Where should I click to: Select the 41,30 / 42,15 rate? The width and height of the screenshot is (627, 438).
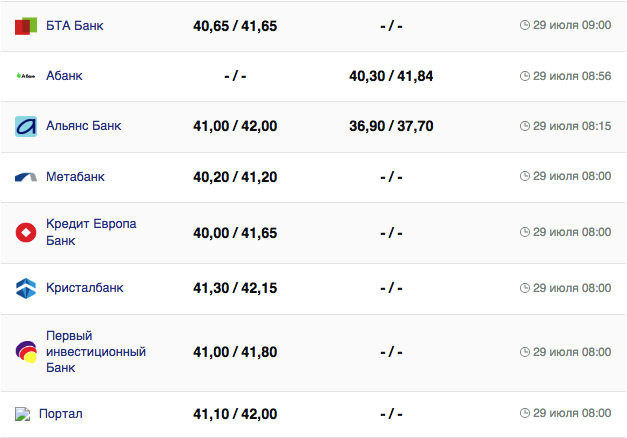pos(235,288)
